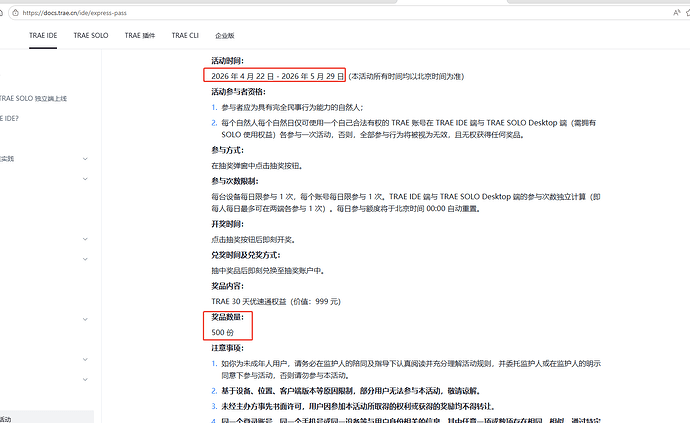Click the 兑奖时间及兑奖方式 heading
690x423 pixels.
click(x=246, y=255)
